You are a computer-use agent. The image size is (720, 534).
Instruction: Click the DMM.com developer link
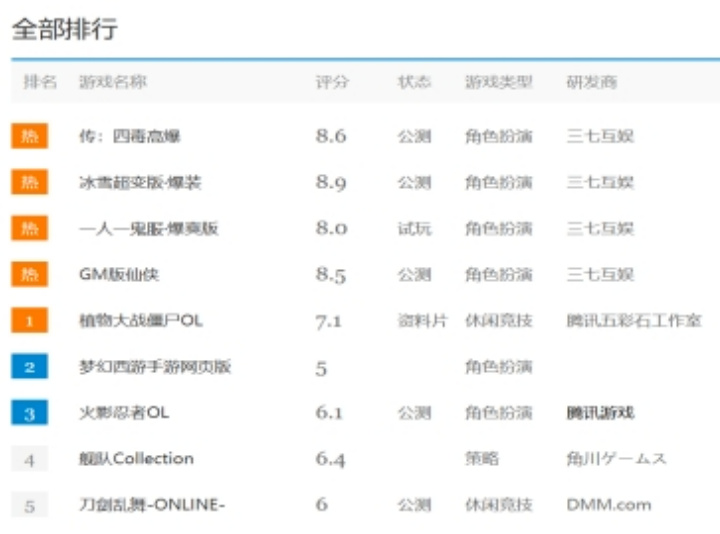click(x=608, y=505)
